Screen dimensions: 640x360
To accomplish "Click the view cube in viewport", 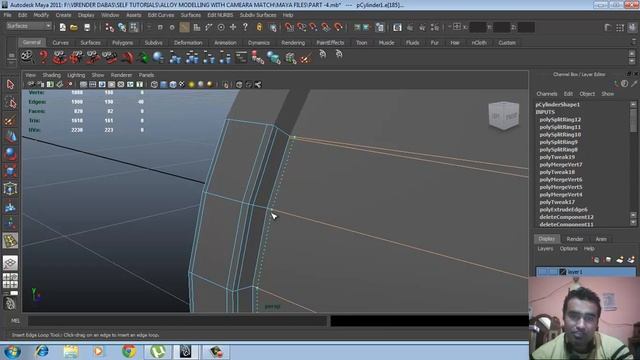I will click(504, 116).
